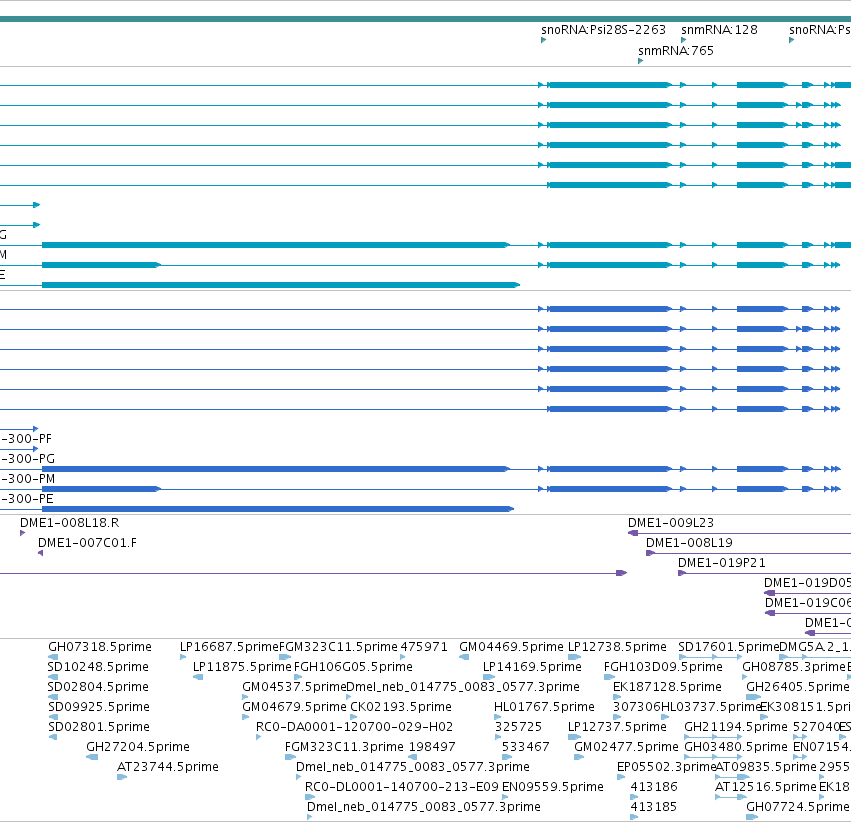Click the DME1-009L23 BAC label
The width and height of the screenshot is (851, 822).
click(x=671, y=523)
